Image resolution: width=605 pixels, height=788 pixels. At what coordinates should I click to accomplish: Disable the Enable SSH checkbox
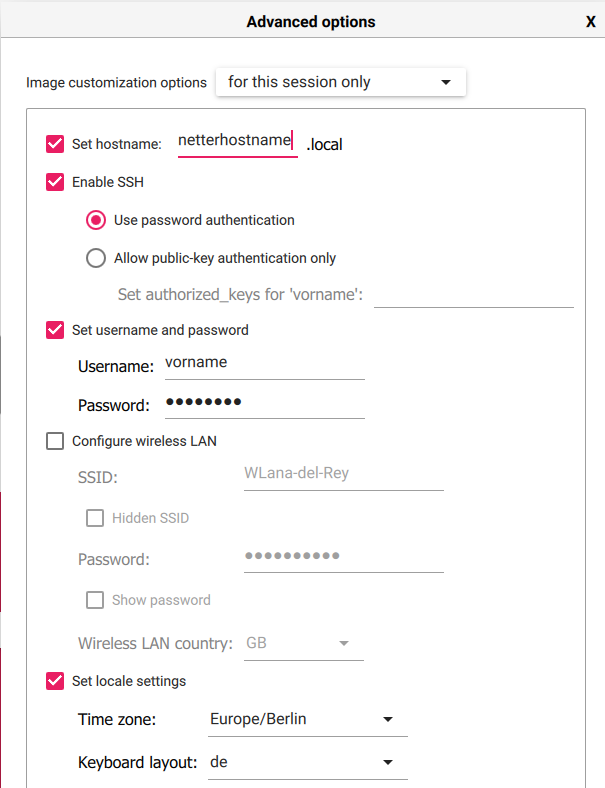56,183
